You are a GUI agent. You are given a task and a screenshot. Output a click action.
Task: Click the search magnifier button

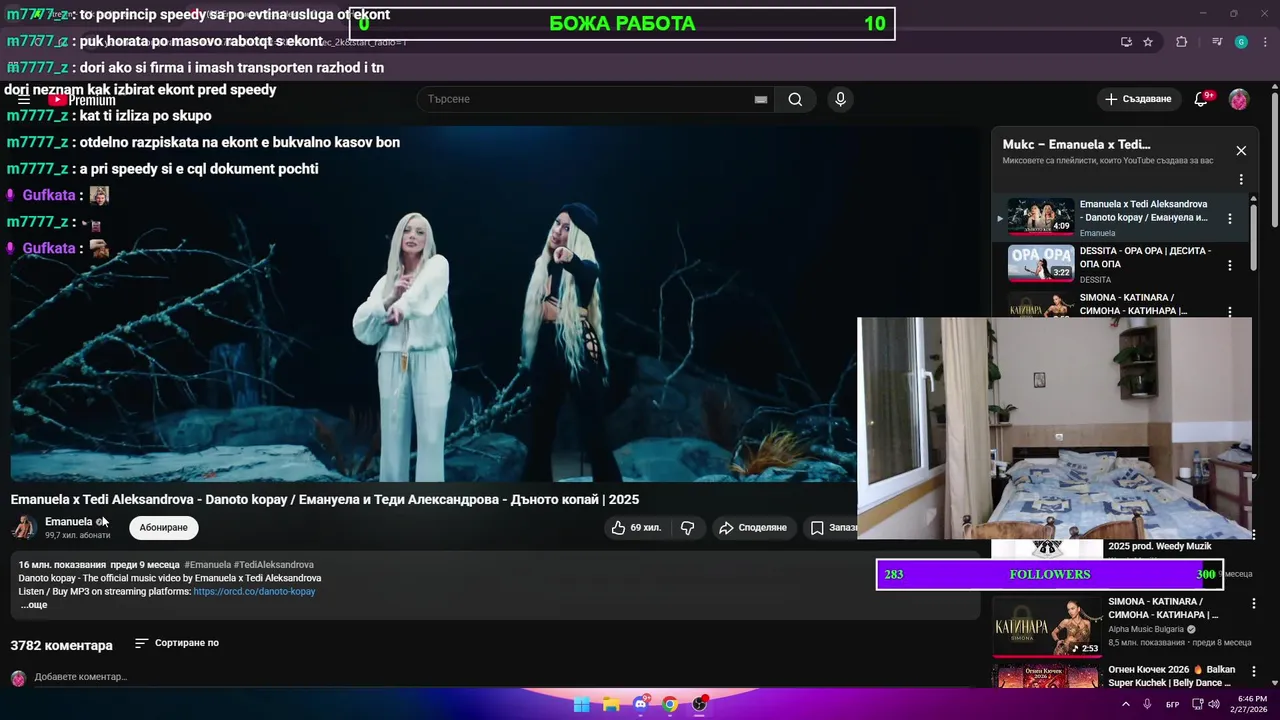(x=795, y=99)
